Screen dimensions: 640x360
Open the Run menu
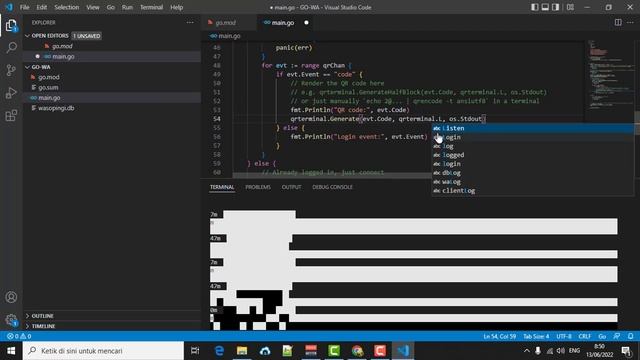click(127, 7)
